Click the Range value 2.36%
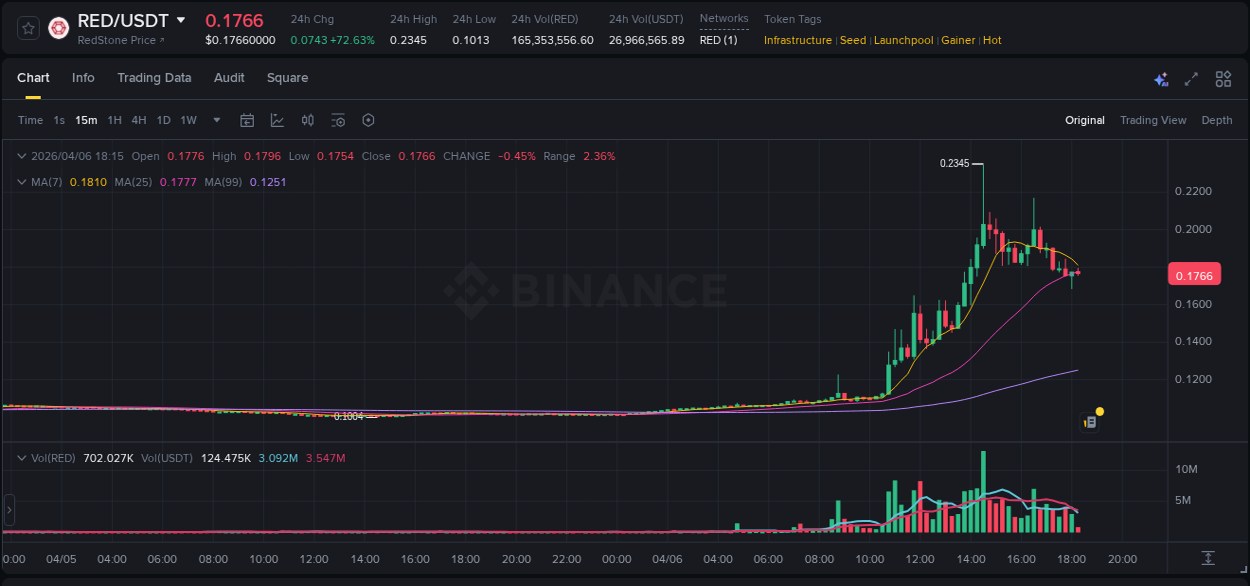This screenshot has height=586, width=1250. coord(599,156)
